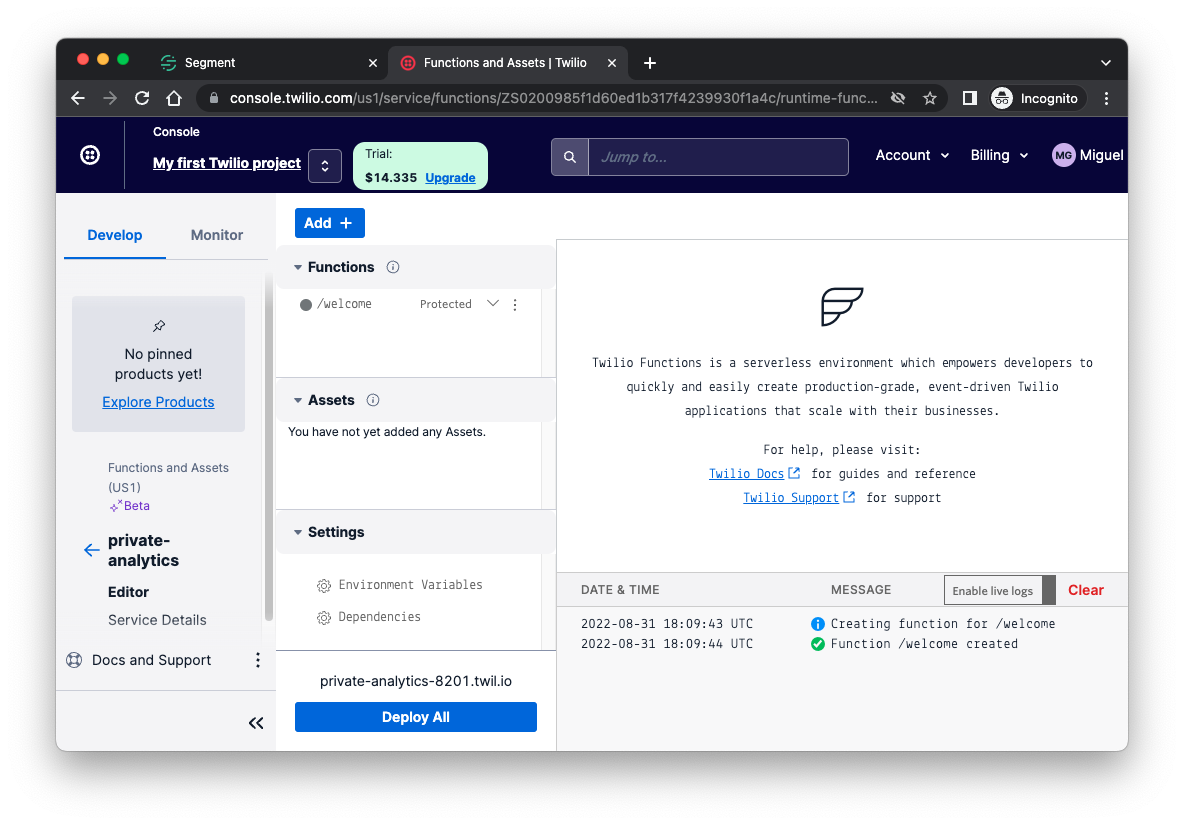The image size is (1184, 825).
Task: Clear the logs
Action: tap(1086, 590)
